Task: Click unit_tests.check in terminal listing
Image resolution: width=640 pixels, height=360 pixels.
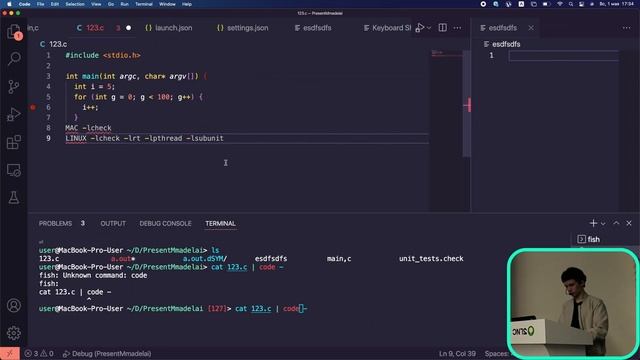Action: pos(431,259)
